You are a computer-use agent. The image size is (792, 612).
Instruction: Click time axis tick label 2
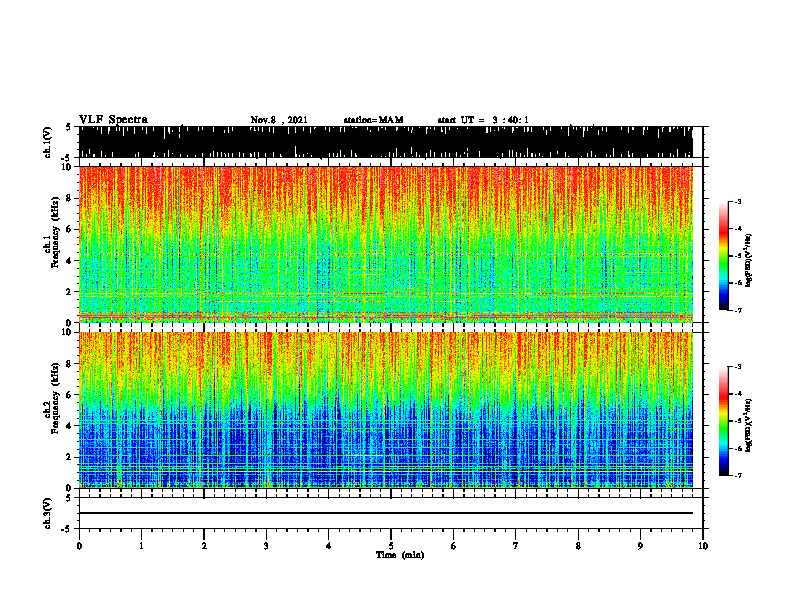pos(204,546)
